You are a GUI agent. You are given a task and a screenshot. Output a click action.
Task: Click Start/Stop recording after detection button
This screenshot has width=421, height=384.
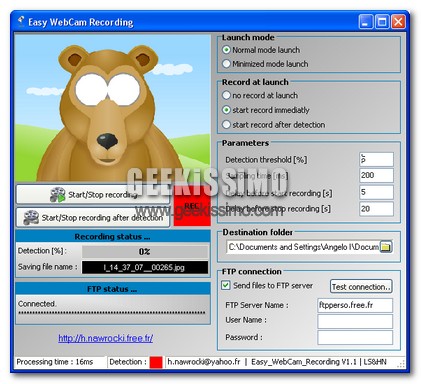93,218
